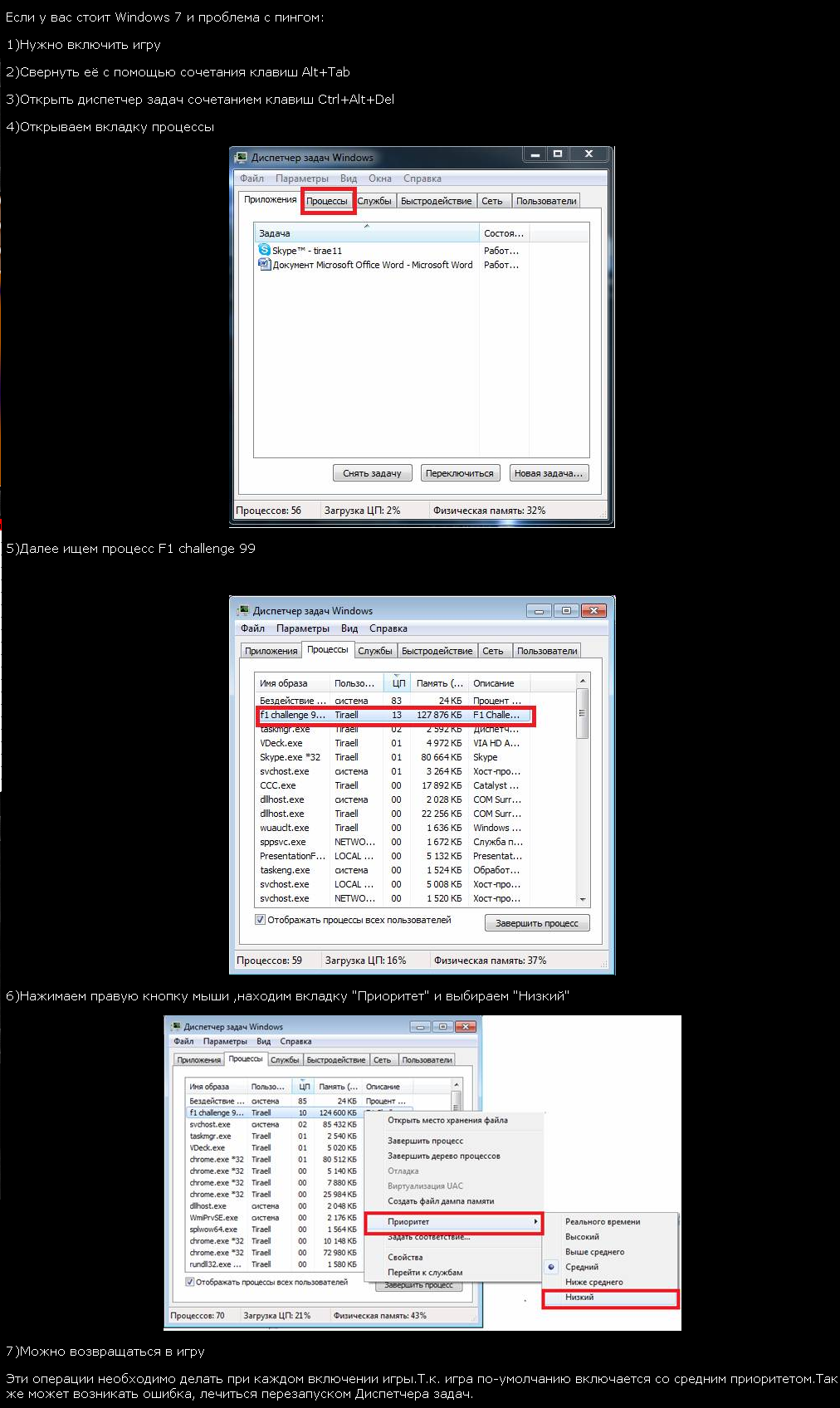This screenshot has width=840, height=1408.
Task: Open 'Справка' menu in the 70-process Task Manager
Action: 295,1041
